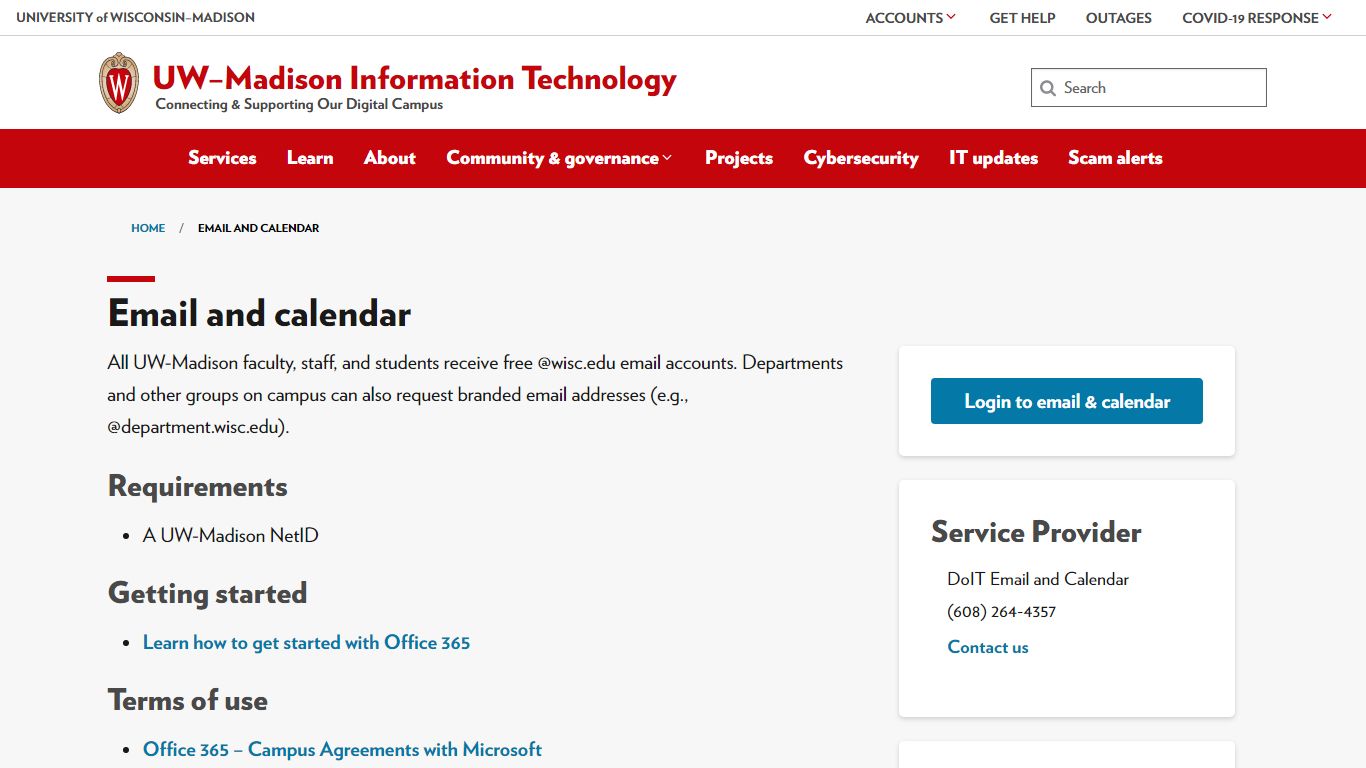
Task: Click the UW crest logo
Action: [x=119, y=83]
